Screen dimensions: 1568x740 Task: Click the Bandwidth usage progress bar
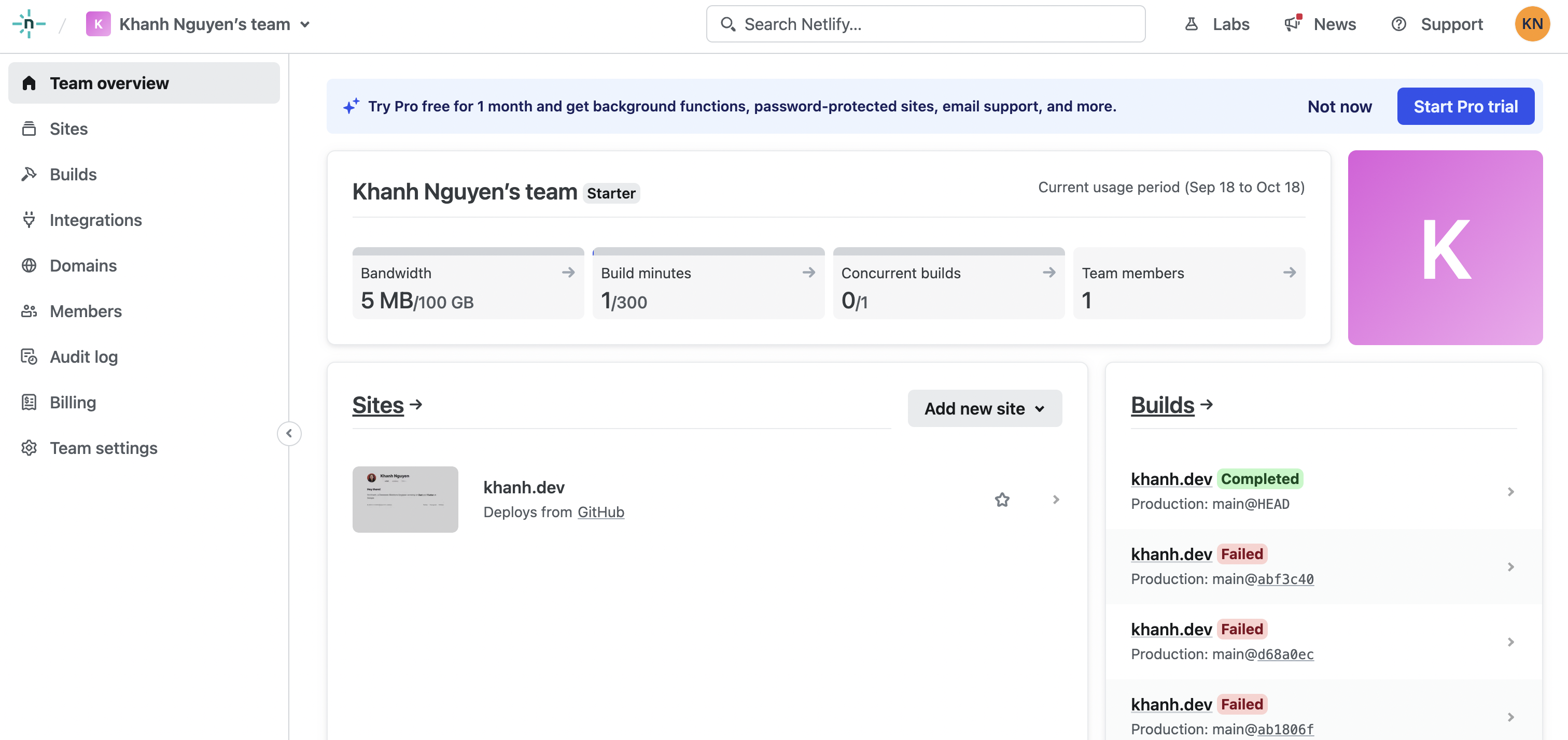[x=468, y=251]
